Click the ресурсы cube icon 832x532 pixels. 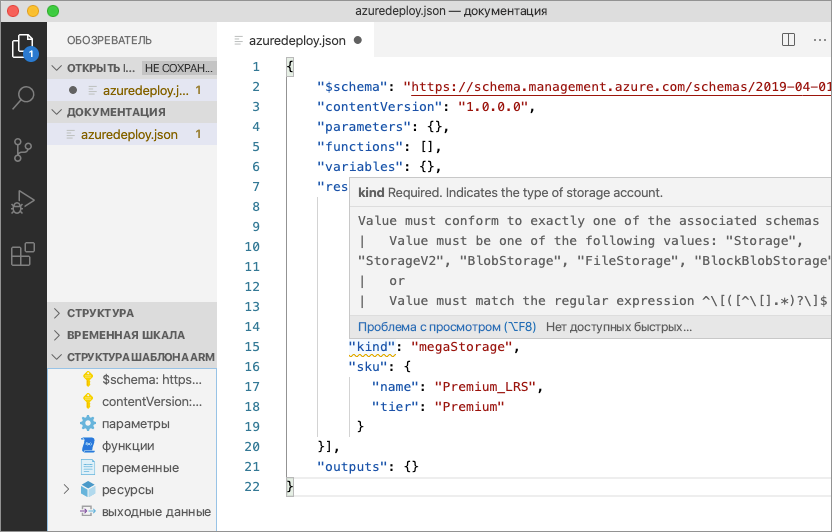point(88,489)
